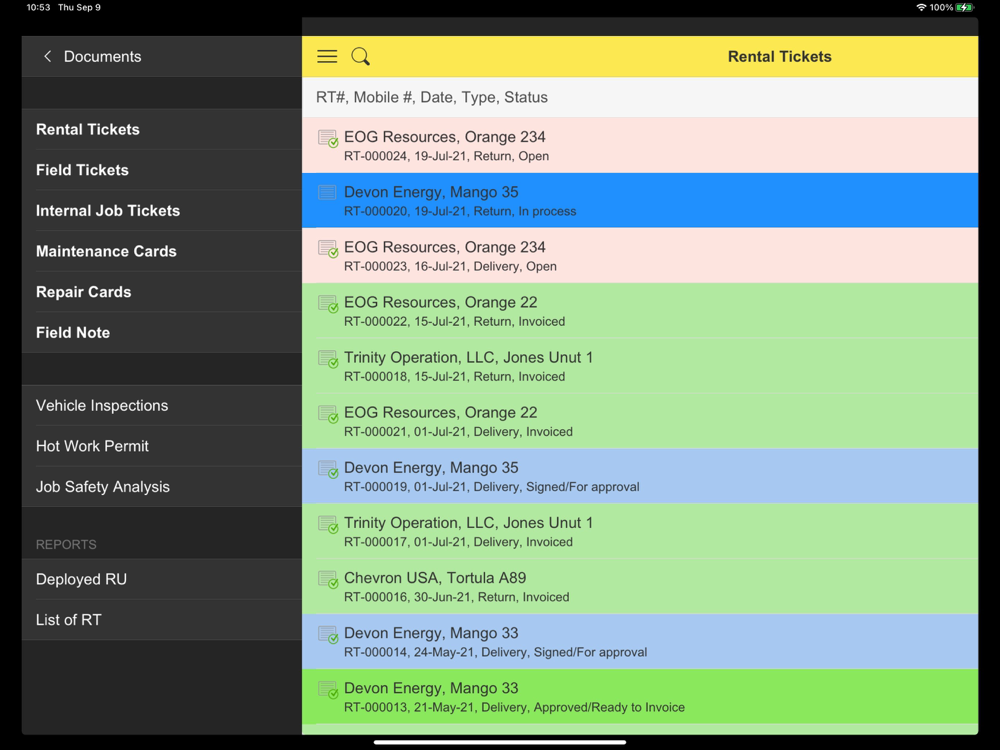Open 'Chevron USA, Tortula A89' ticket
The width and height of the screenshot is (1000, 750).
[x=640, y=587]
